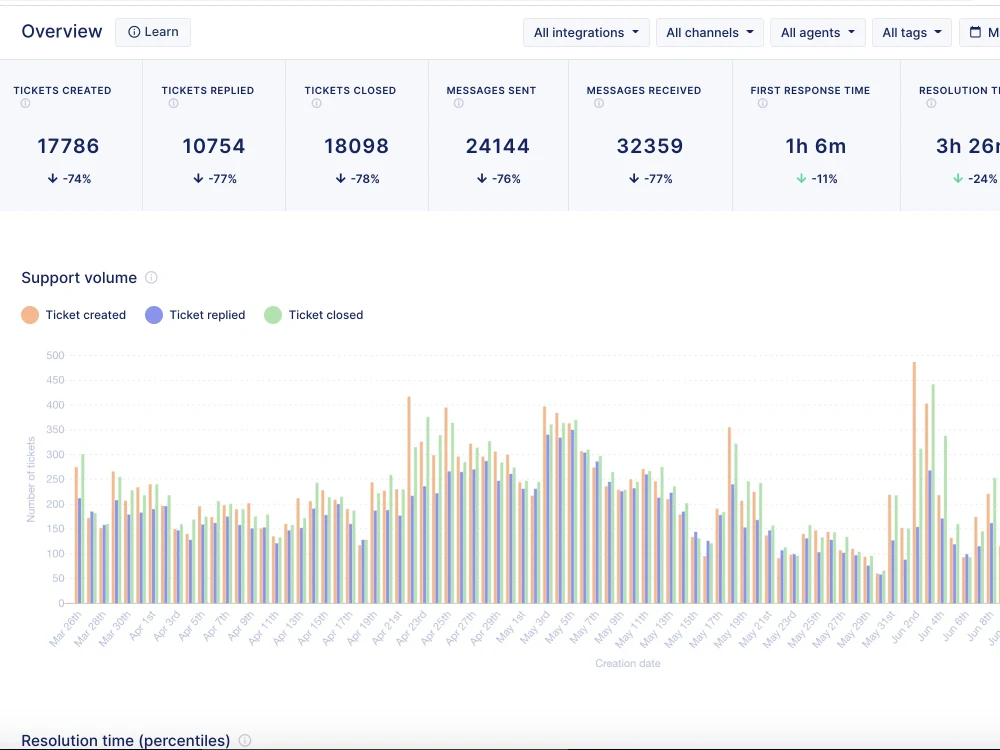Click info icon under Messages Sent
Screen dimensions: 1000x750
(x=459, y=103)
